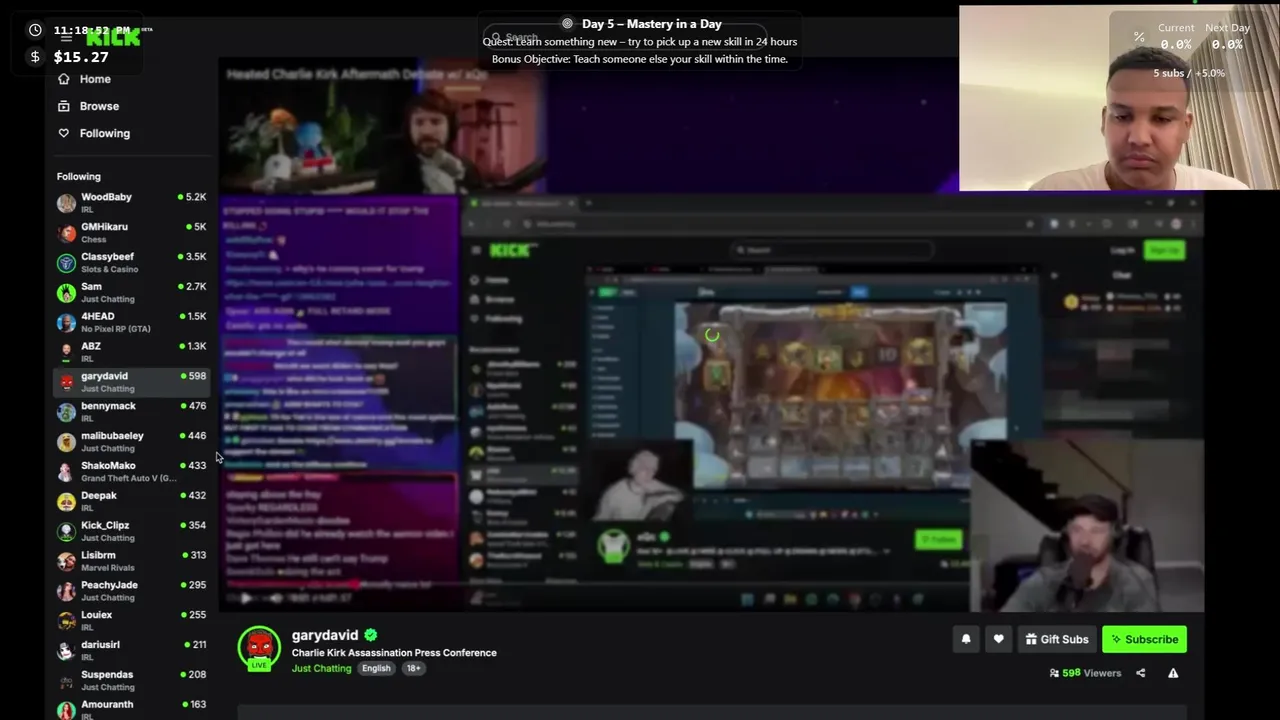Open Lisibrm's Marvel Rivals stream
The image size is (1280, 720).
(131, 561)
